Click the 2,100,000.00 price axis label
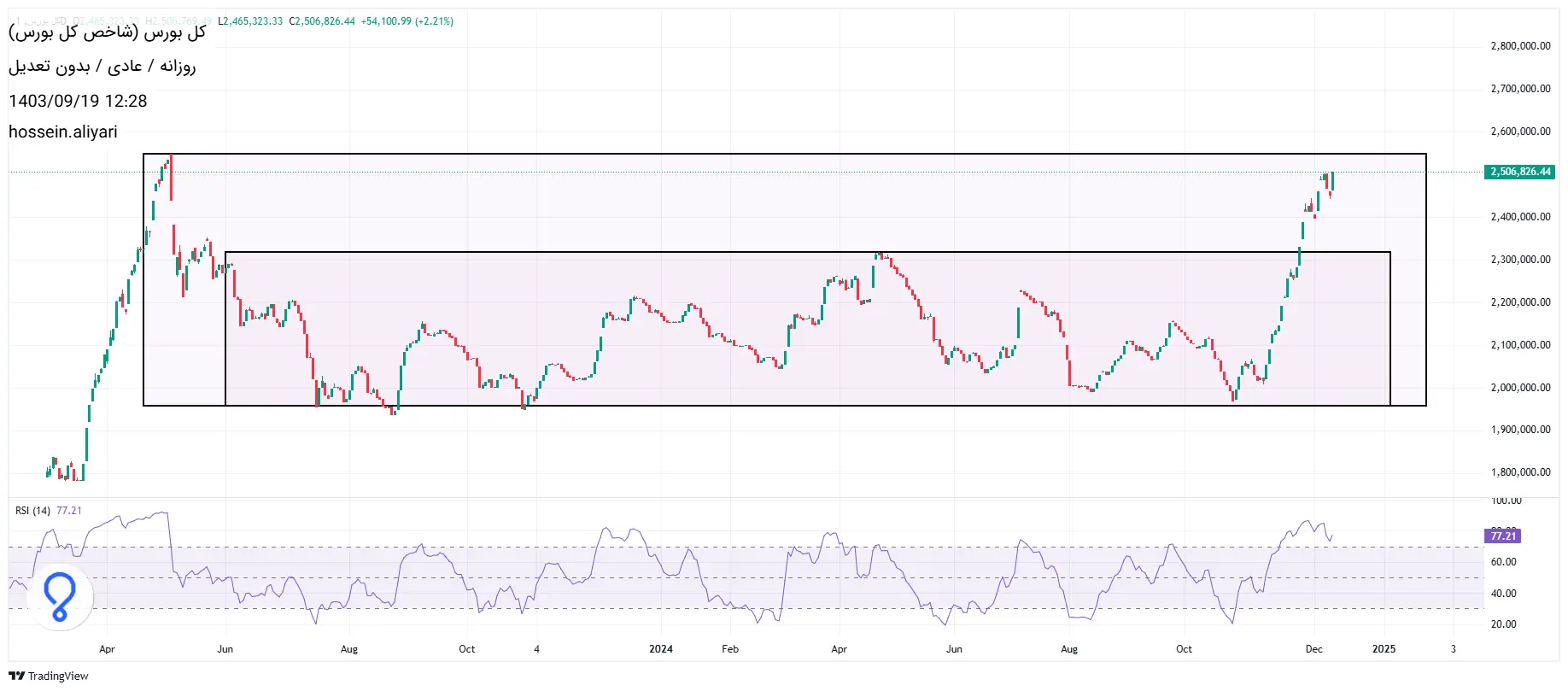The width and height of the screenshot is (1568, 691). pyautogui.click(x=1520, y=345)
